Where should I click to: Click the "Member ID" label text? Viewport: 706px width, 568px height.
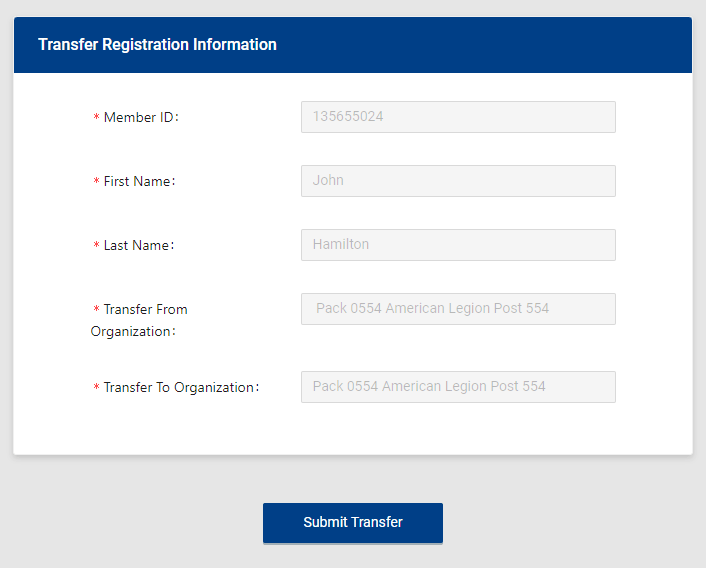point(140,118)
